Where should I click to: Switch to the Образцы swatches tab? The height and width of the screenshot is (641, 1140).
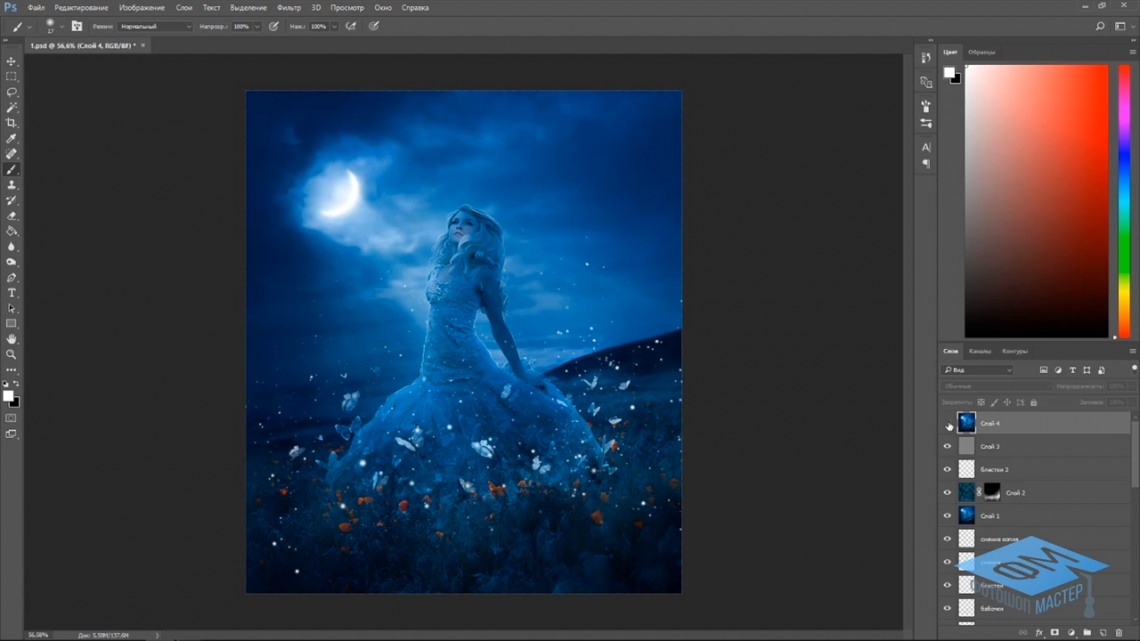(x=981, y=52)
